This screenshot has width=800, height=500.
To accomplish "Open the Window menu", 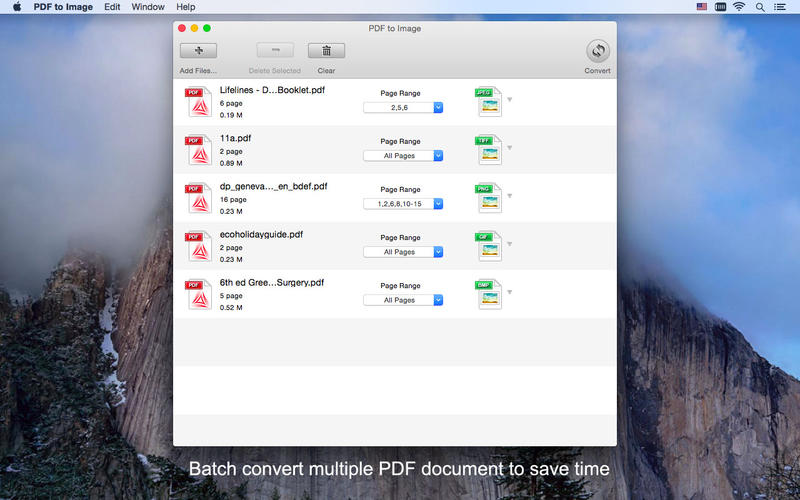I will point(148,7).
